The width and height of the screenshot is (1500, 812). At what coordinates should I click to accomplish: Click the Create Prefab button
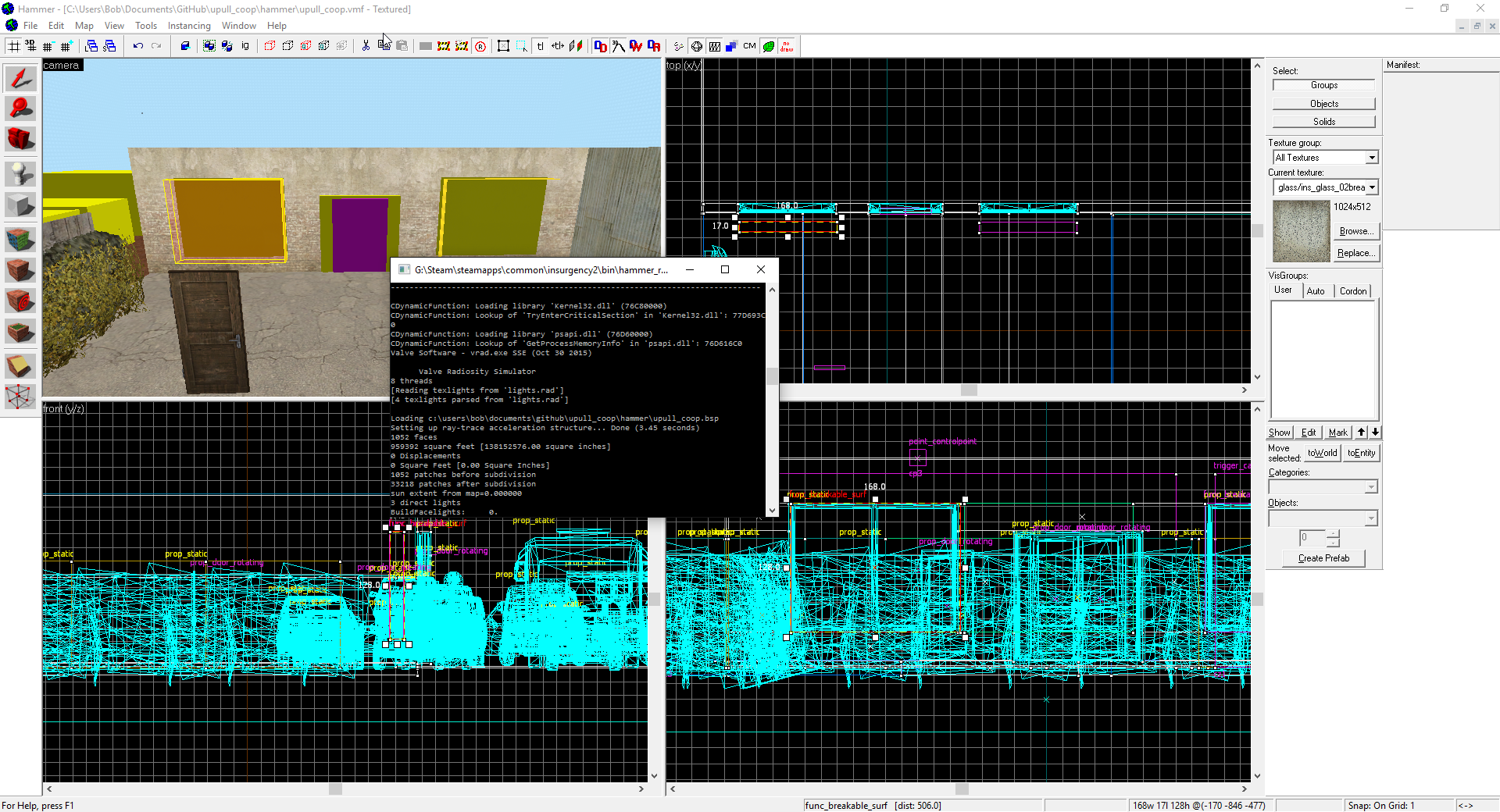coord(1323,558)
